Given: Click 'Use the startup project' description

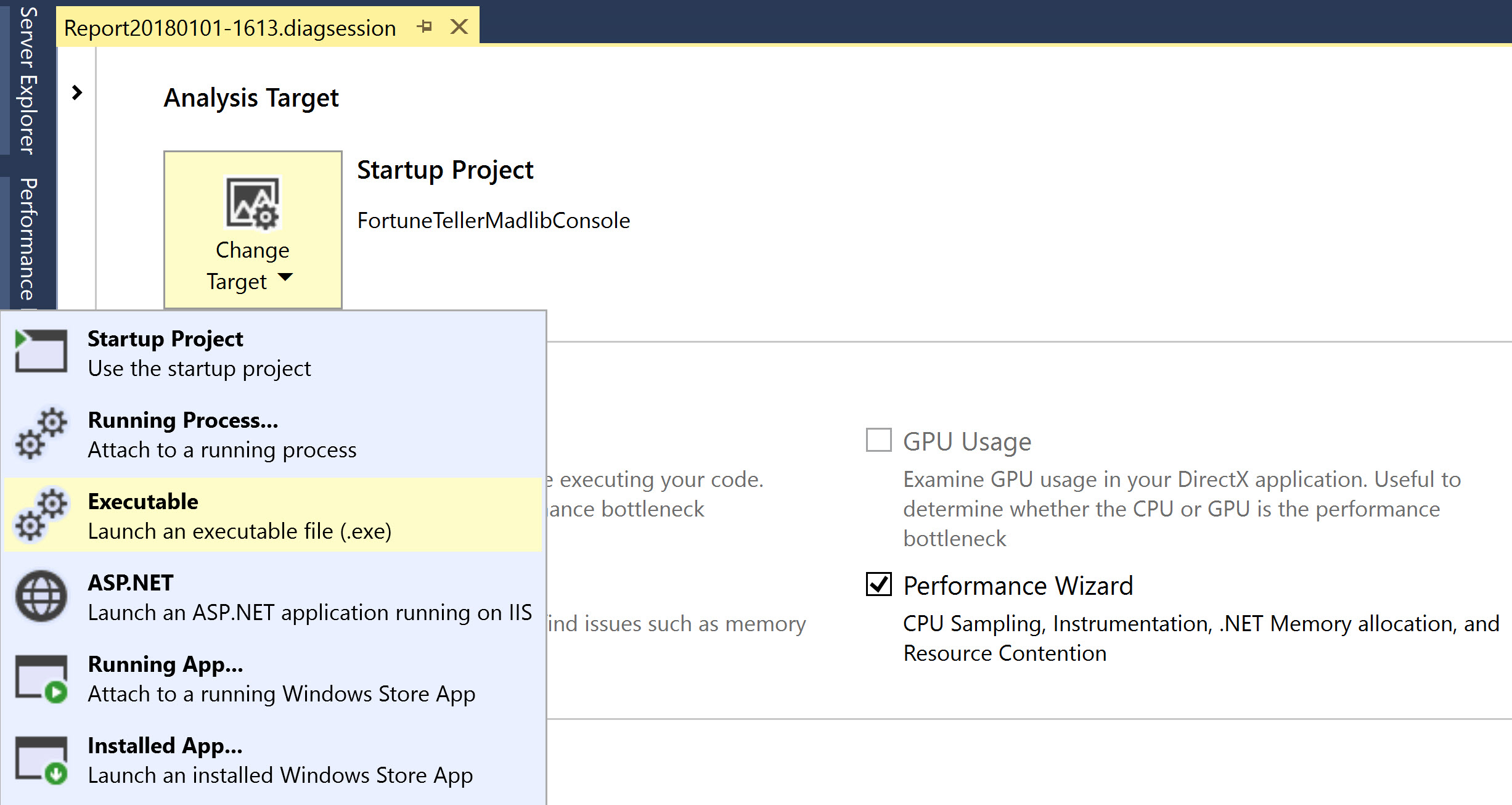Looking at the screenshot, I should (x=200, y=369).
